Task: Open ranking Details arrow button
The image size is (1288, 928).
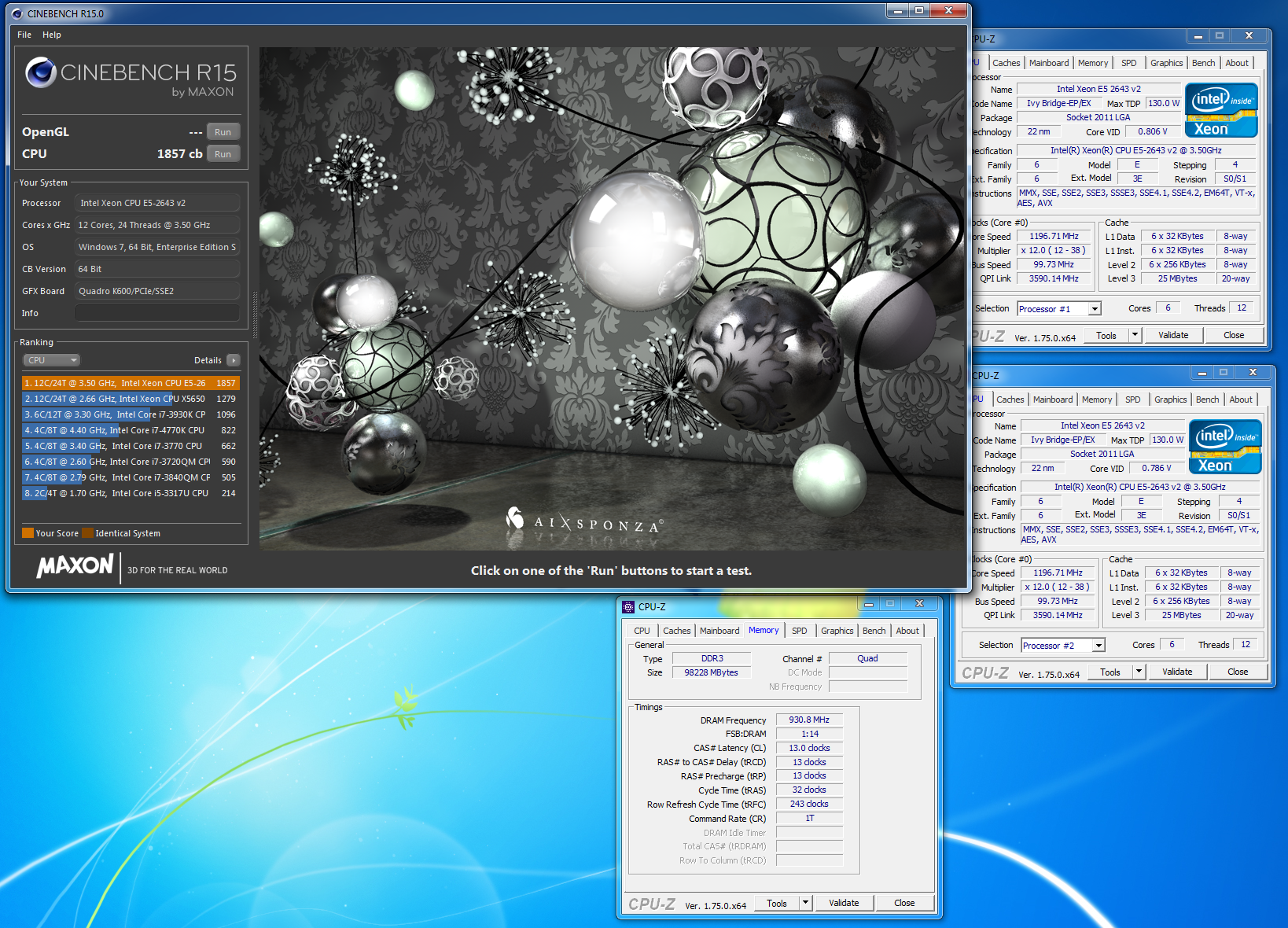Action: pos(233,360)
